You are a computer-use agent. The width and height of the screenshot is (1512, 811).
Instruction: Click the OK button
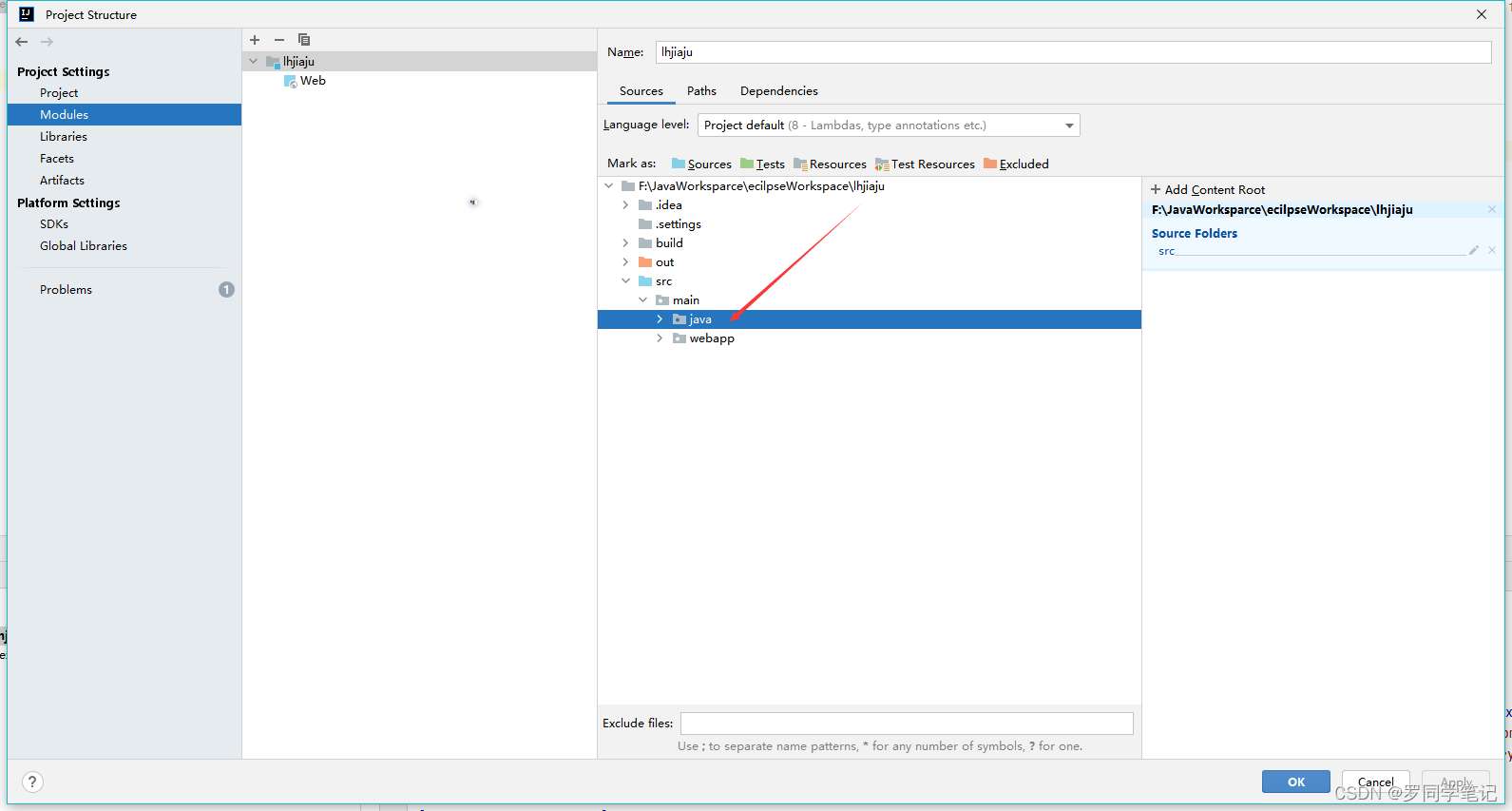pos(1296,782)
